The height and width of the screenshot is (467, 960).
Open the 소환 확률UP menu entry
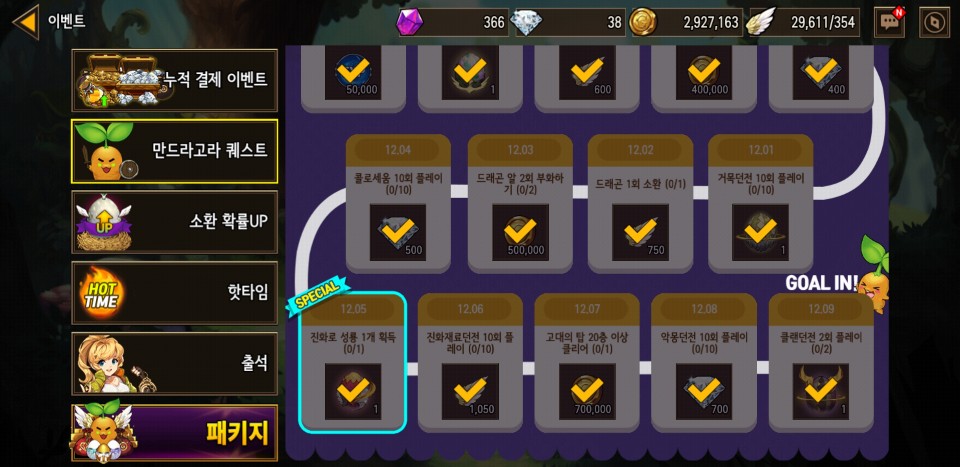174,222
